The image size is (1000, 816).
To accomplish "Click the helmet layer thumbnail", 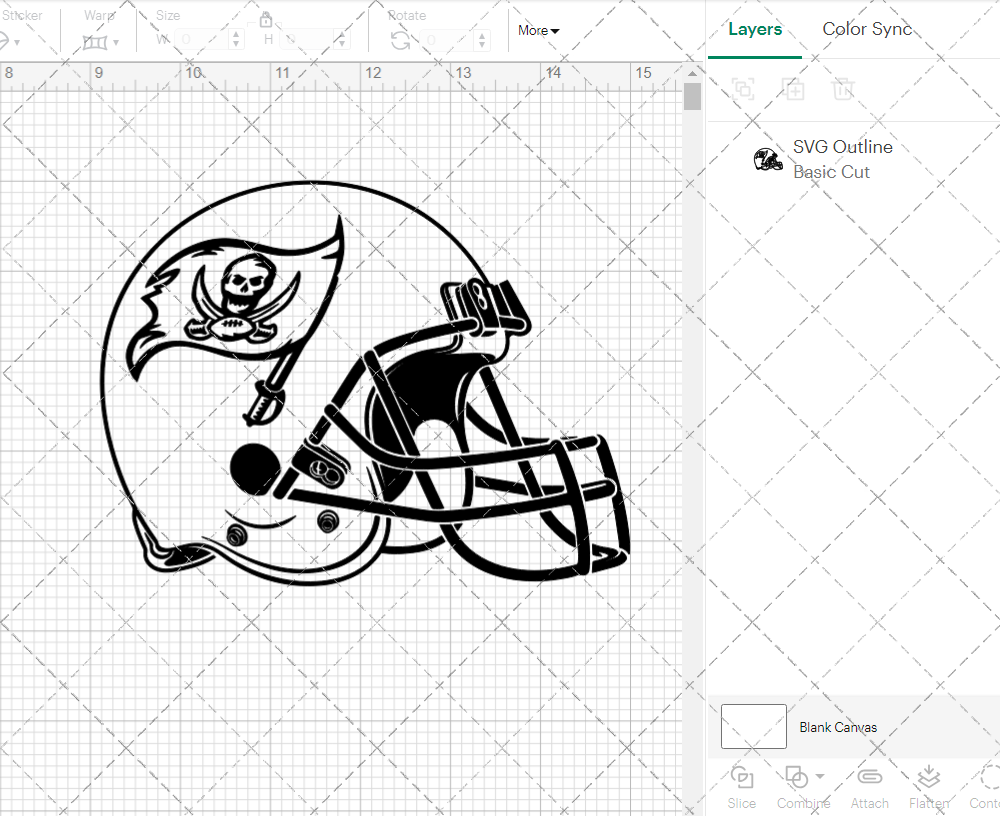I will (x=768, y=159).
